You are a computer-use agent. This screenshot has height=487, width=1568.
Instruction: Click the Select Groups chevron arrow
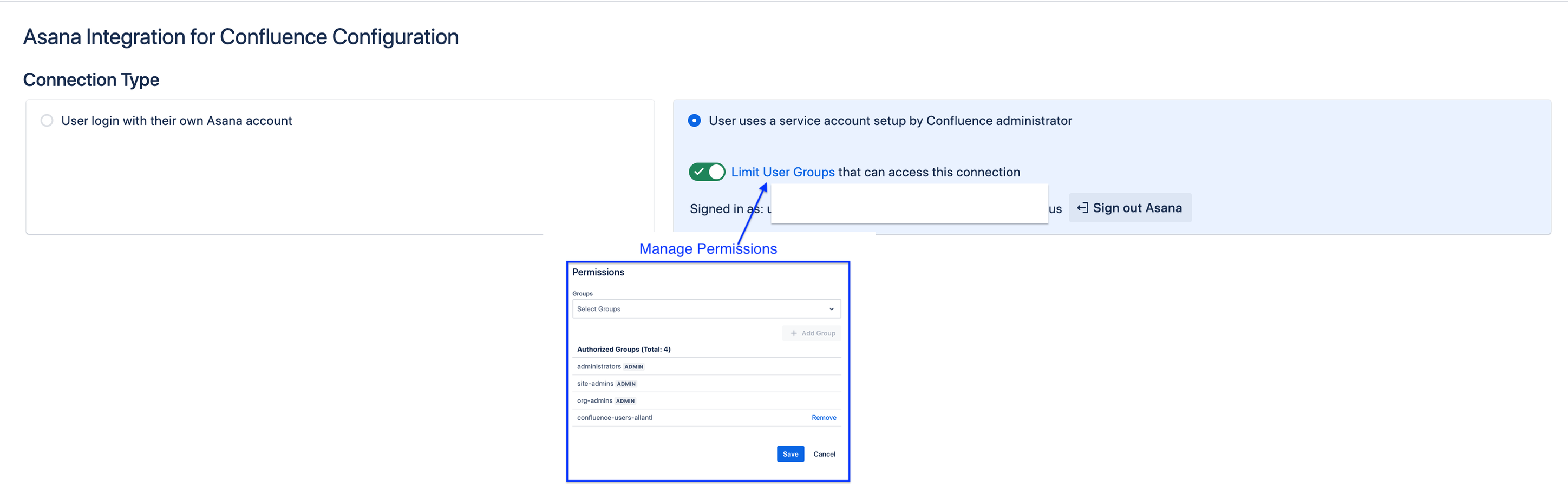click(x=832, y=309)
